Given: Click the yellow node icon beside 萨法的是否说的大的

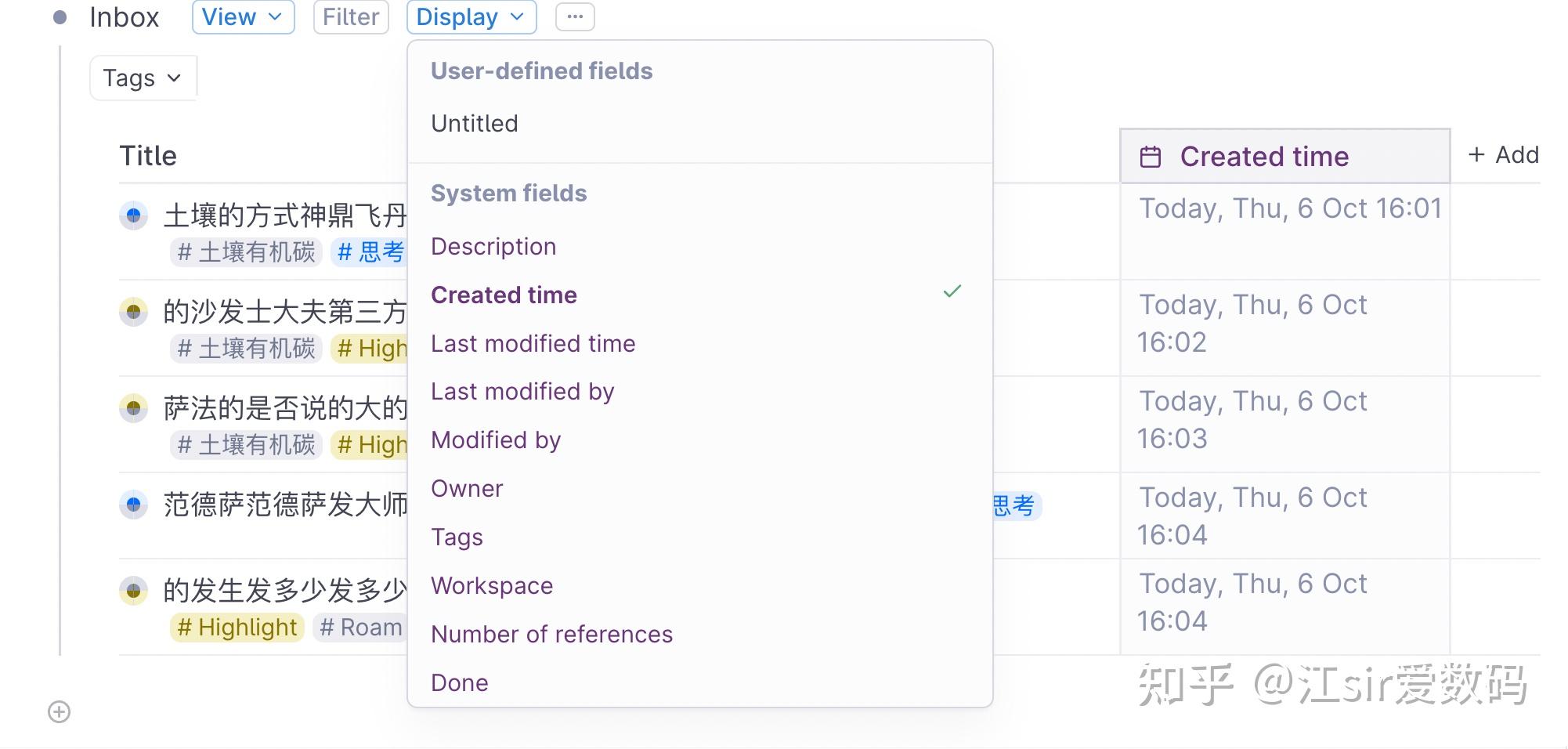Looking at the screenshot, I should (x=133, y=408).
